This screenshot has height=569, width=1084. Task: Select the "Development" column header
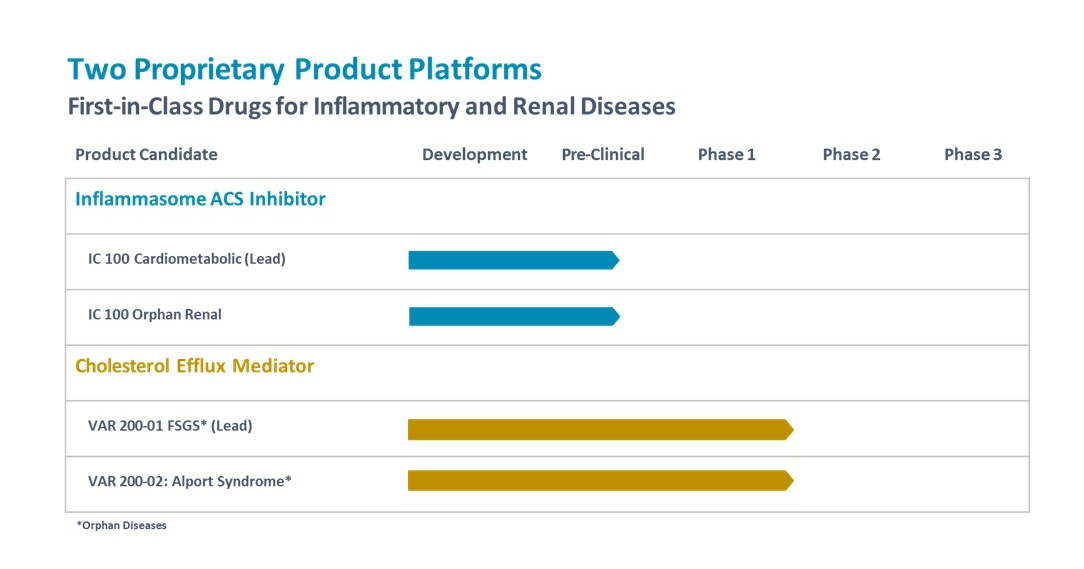[474, 154]
